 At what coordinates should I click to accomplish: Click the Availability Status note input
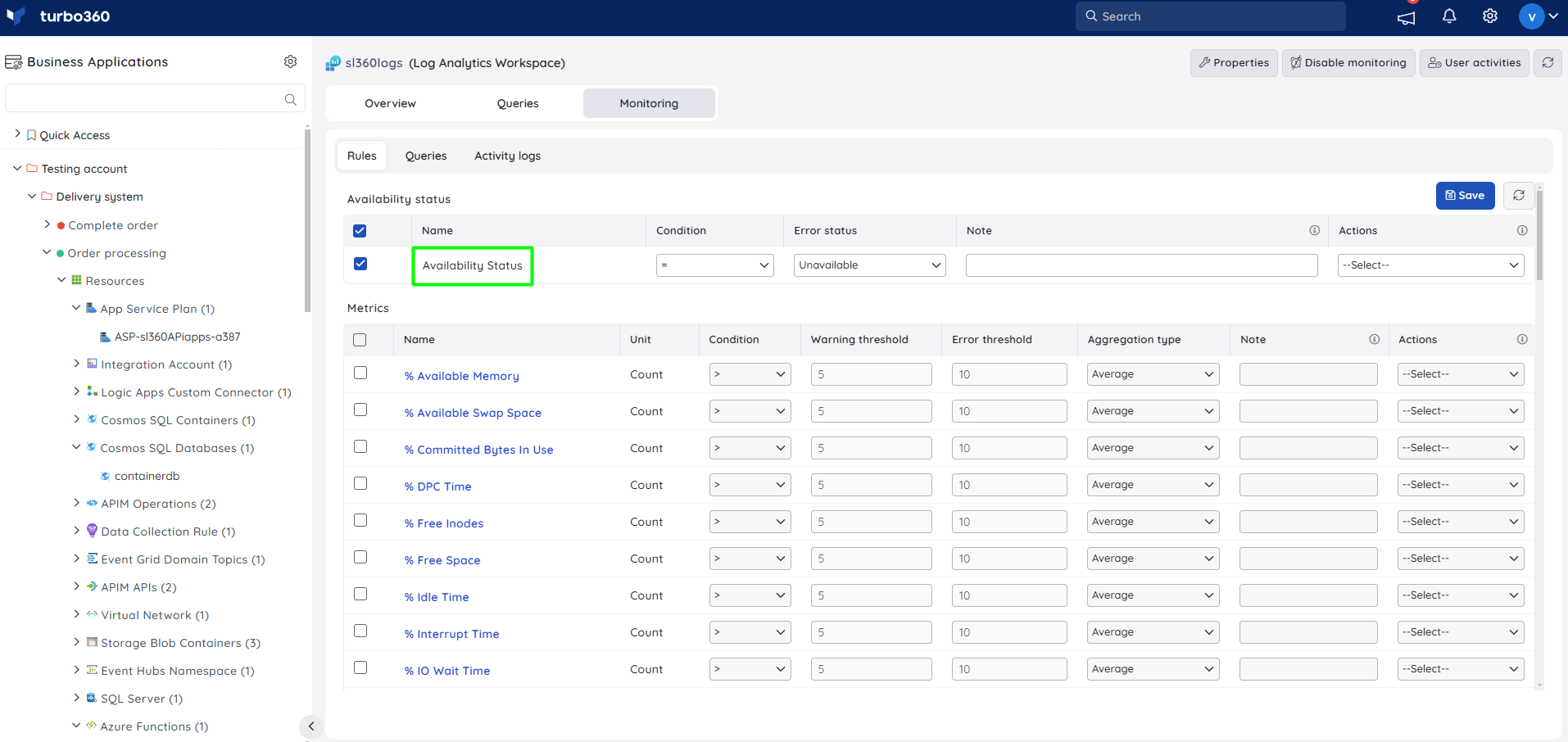click(x=1141, y=265)
